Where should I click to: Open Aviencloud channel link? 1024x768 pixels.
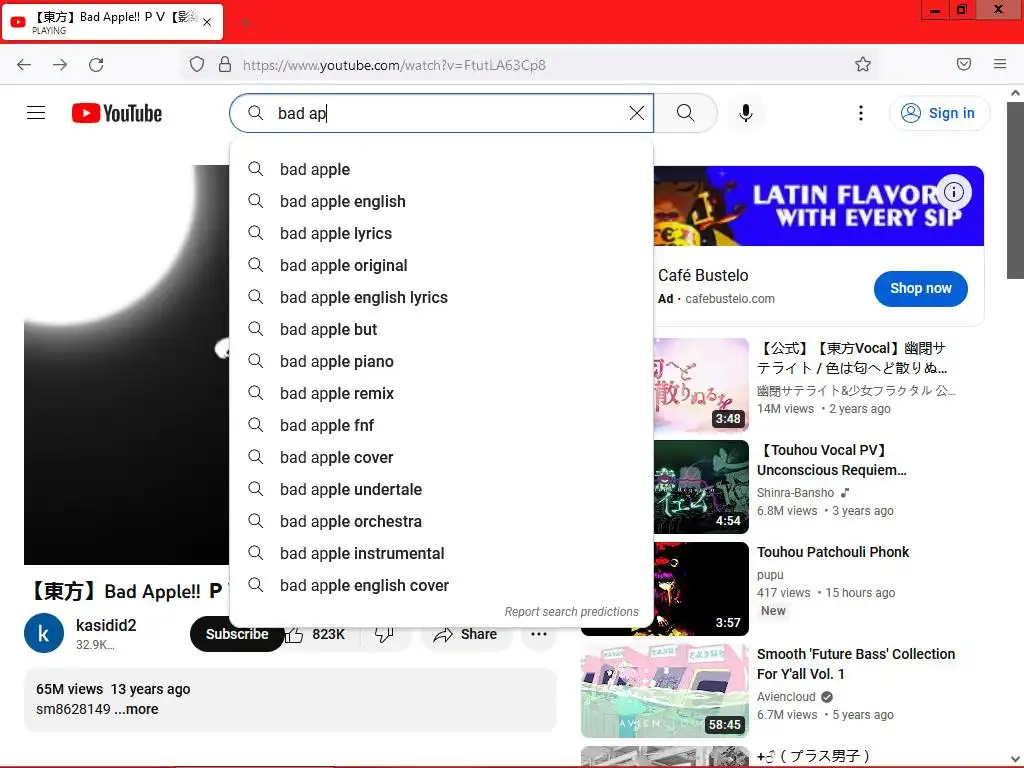coord(786,697)
